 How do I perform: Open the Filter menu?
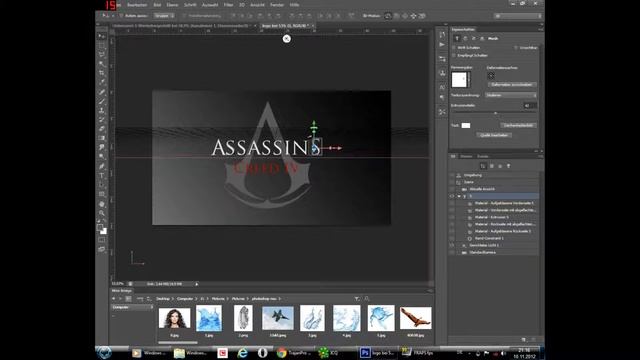[x=229, y=5]
